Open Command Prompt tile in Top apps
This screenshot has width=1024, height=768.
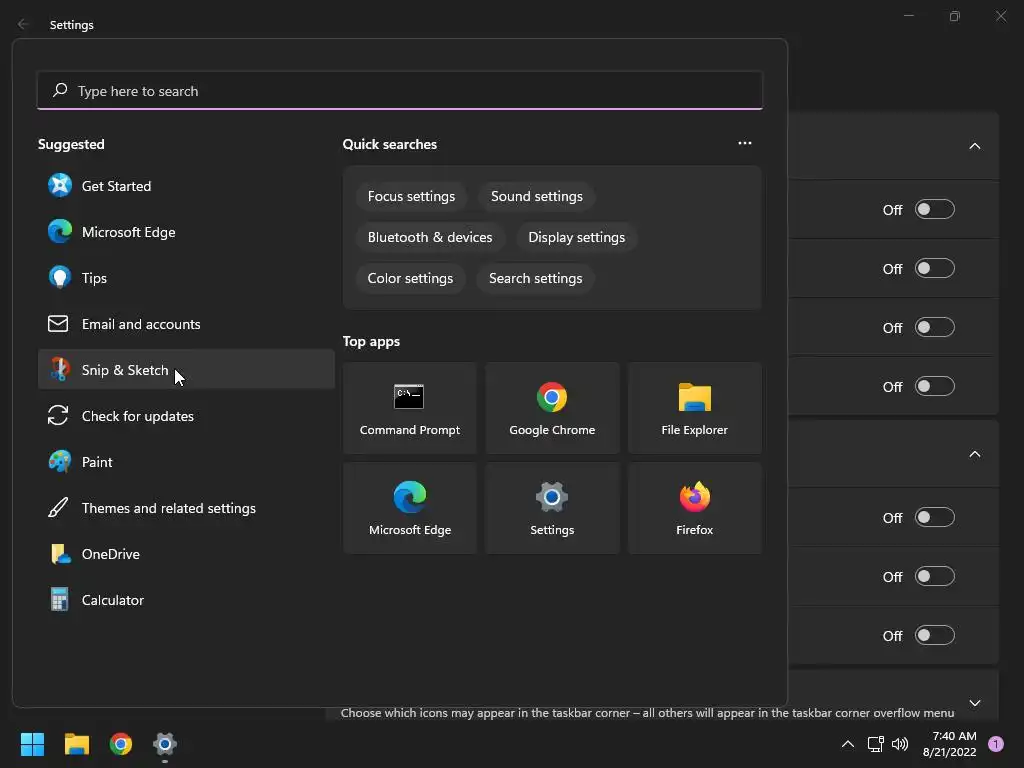tap(409, 408)
